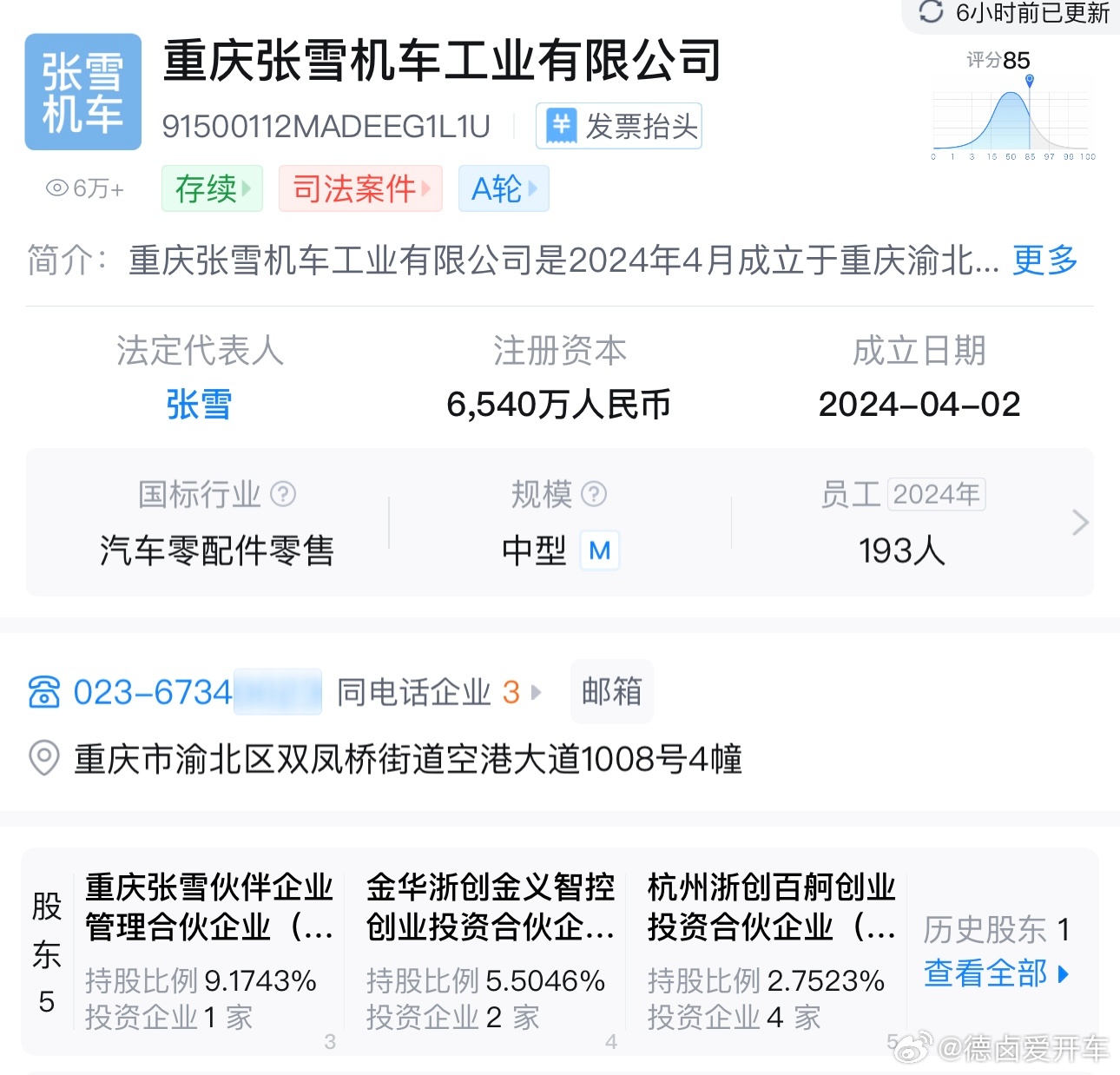1120x1075 pixels.
Task: Click the phone receiver icon
Action: (x=45, y=691)
